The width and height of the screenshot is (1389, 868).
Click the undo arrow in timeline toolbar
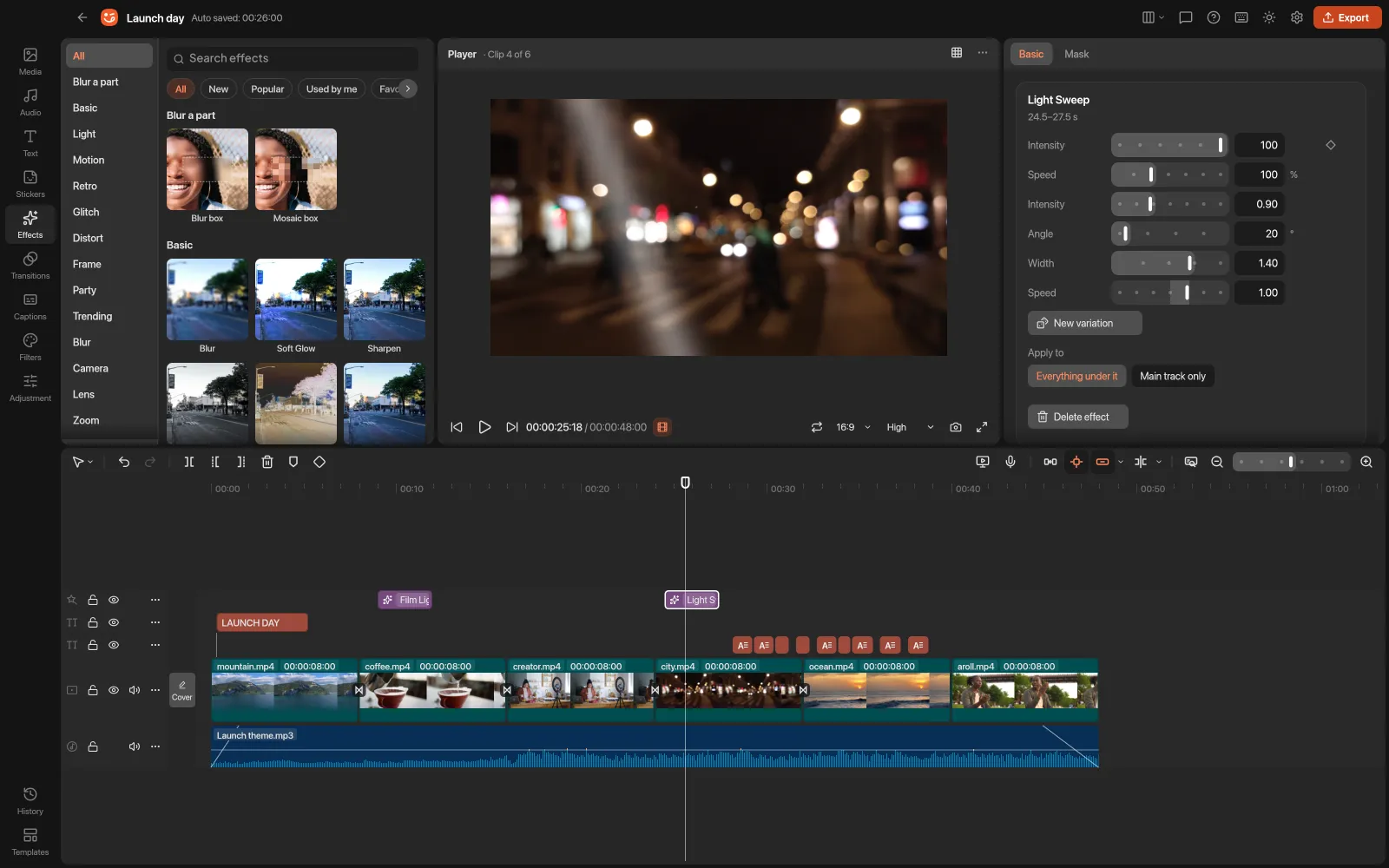124,462
